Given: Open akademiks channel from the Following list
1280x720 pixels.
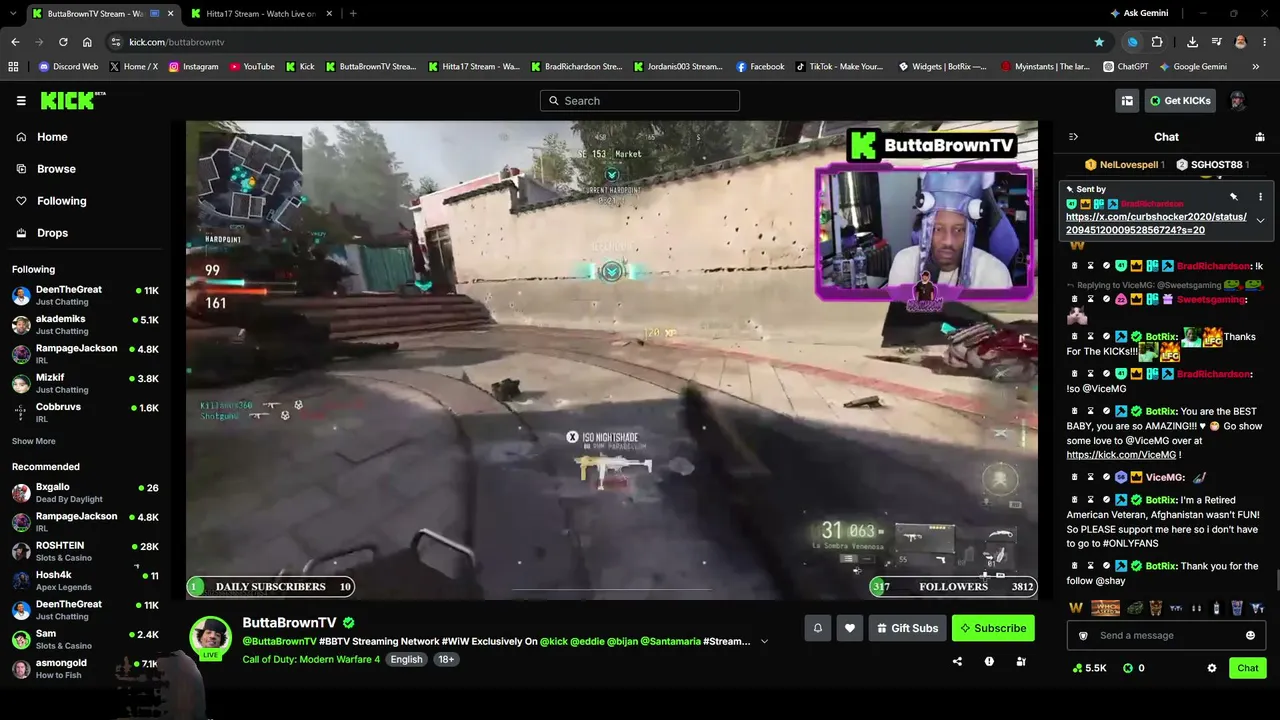Looking at the screenshot, I should tap(85, 324).
